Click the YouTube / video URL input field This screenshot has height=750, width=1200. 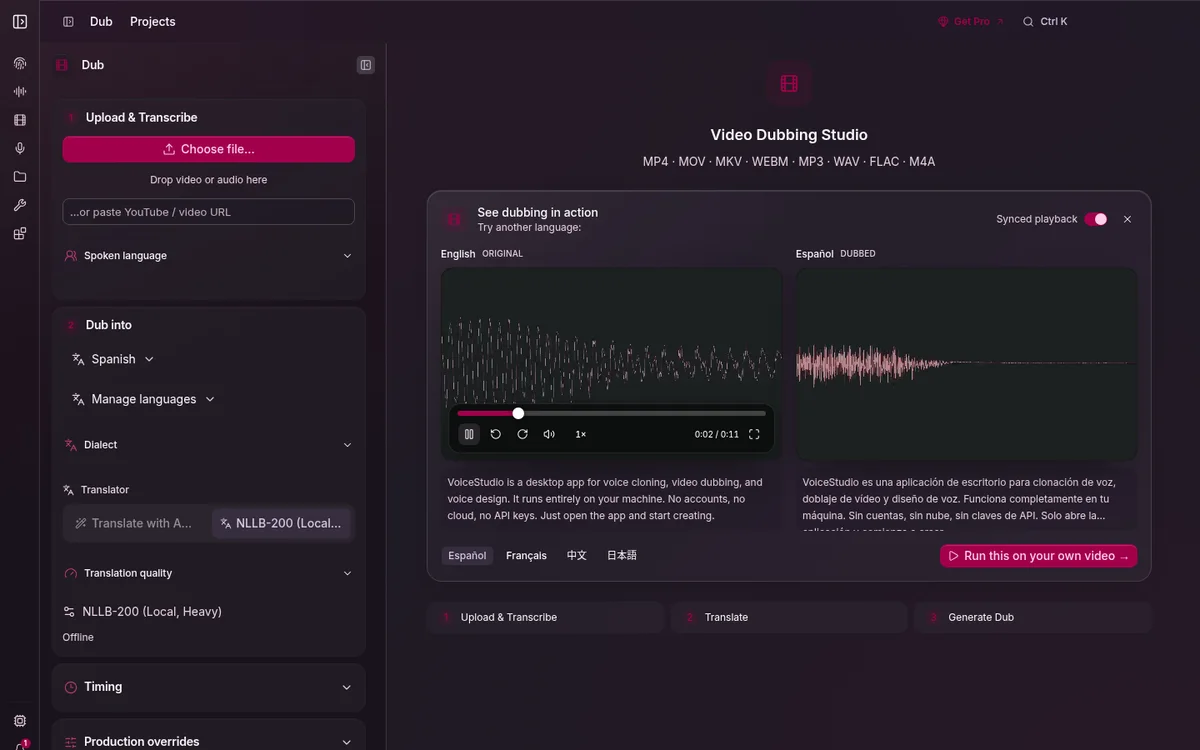(x=208, y=212)
